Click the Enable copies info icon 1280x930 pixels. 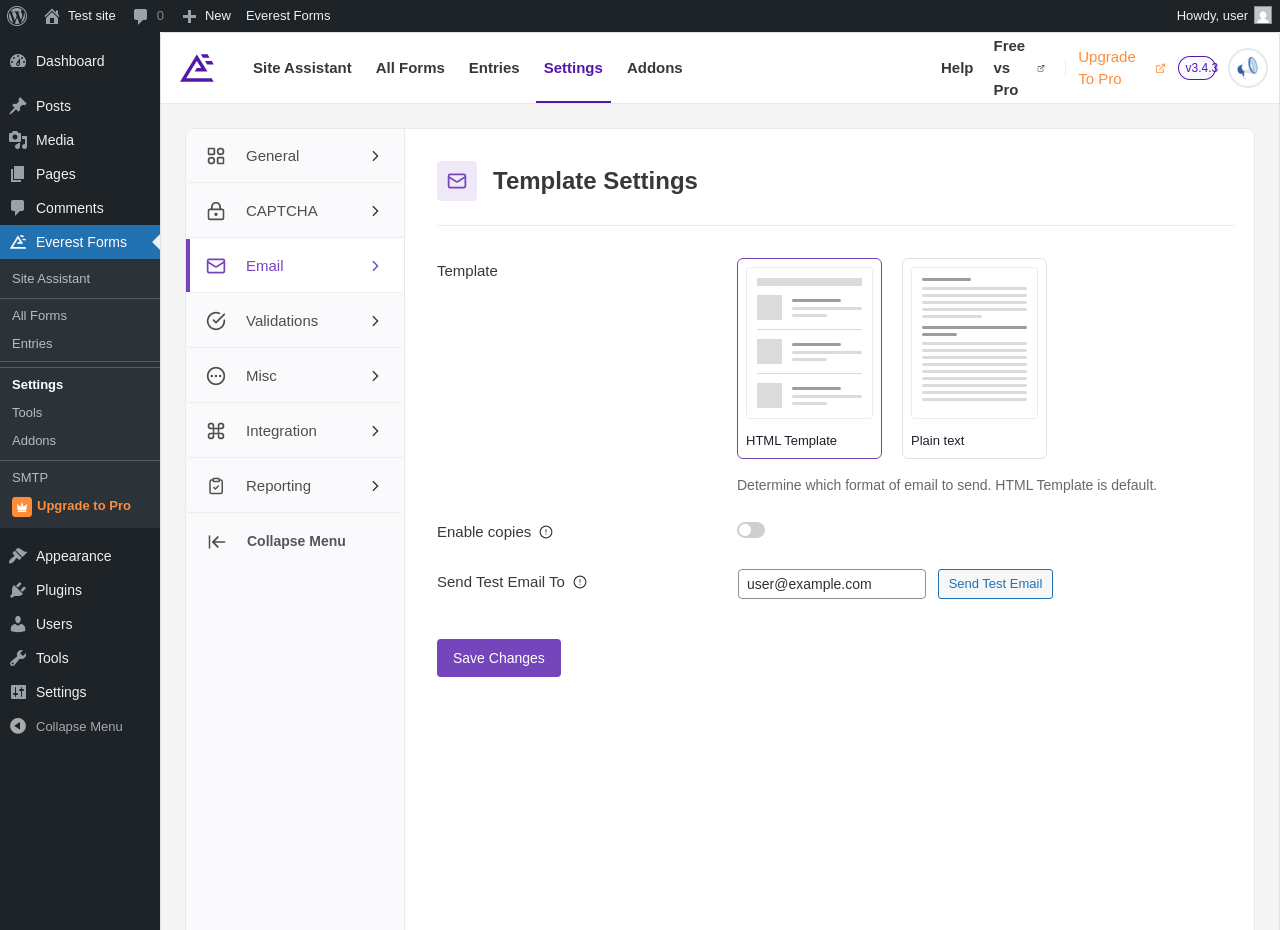click(x=546, y=532)
